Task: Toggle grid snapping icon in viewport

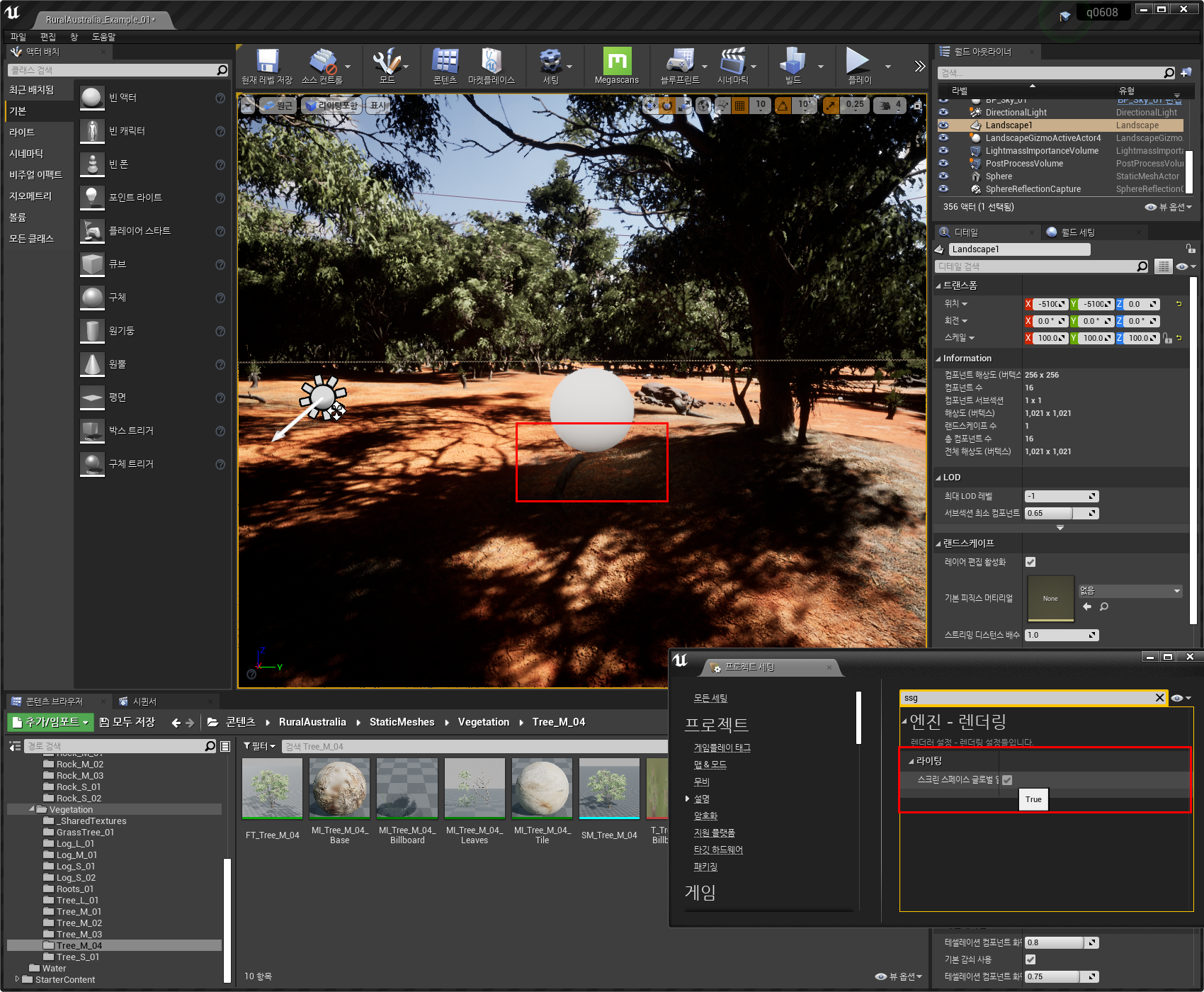Action: click(740, 106)
